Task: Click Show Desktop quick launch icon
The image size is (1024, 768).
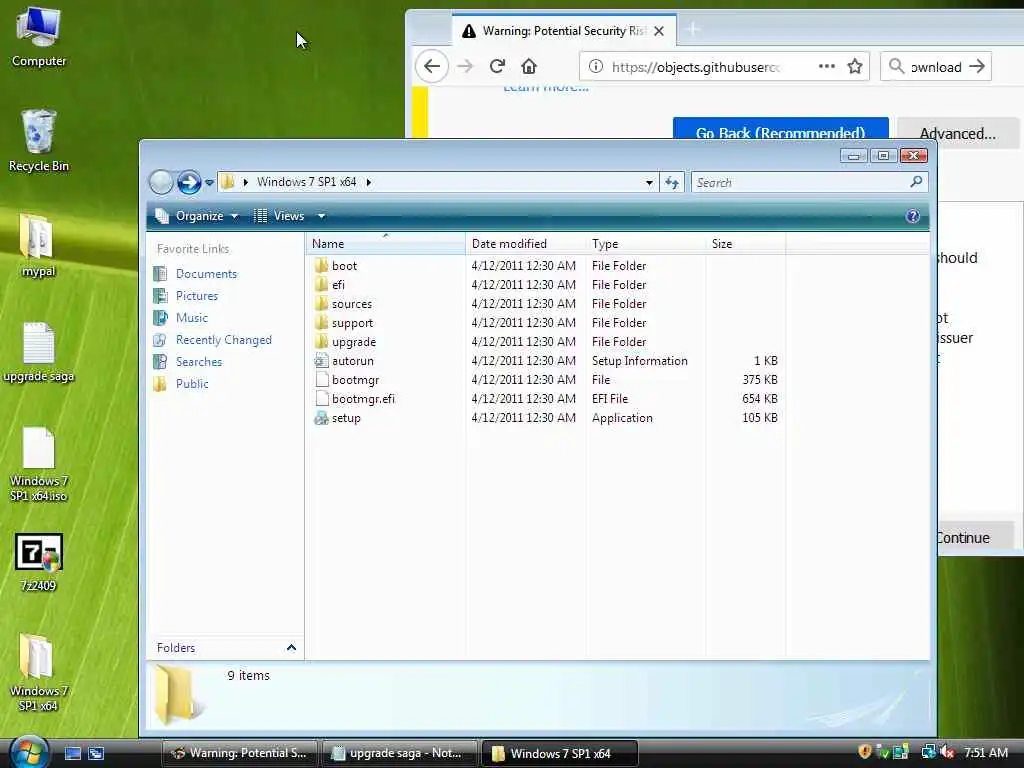Action: (72, 753)
